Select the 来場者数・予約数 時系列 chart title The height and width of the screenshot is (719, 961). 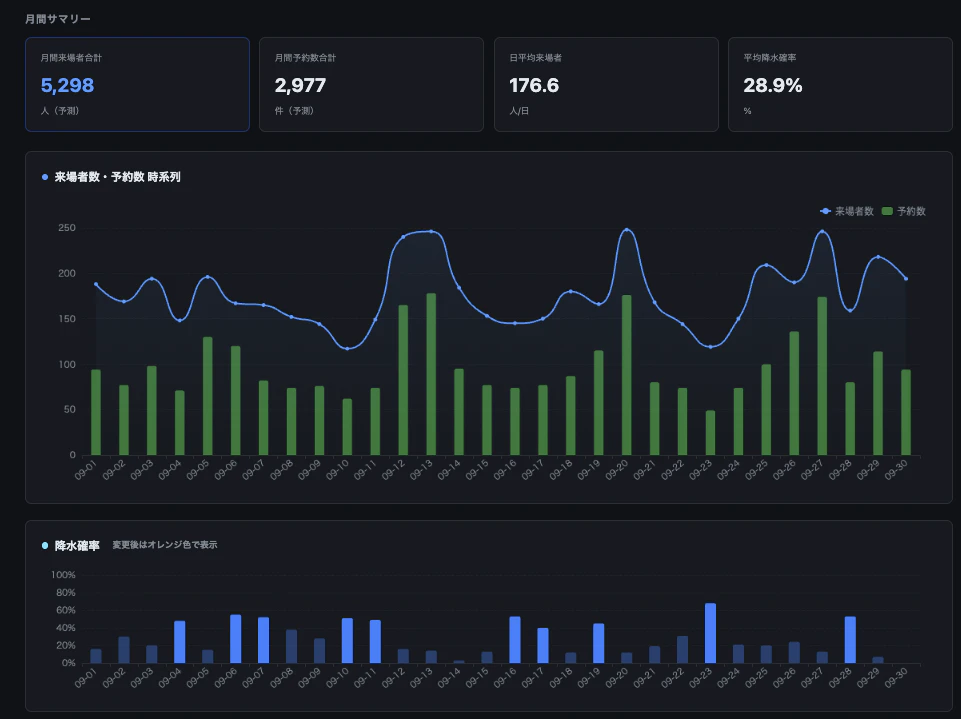tap(118, 177)
